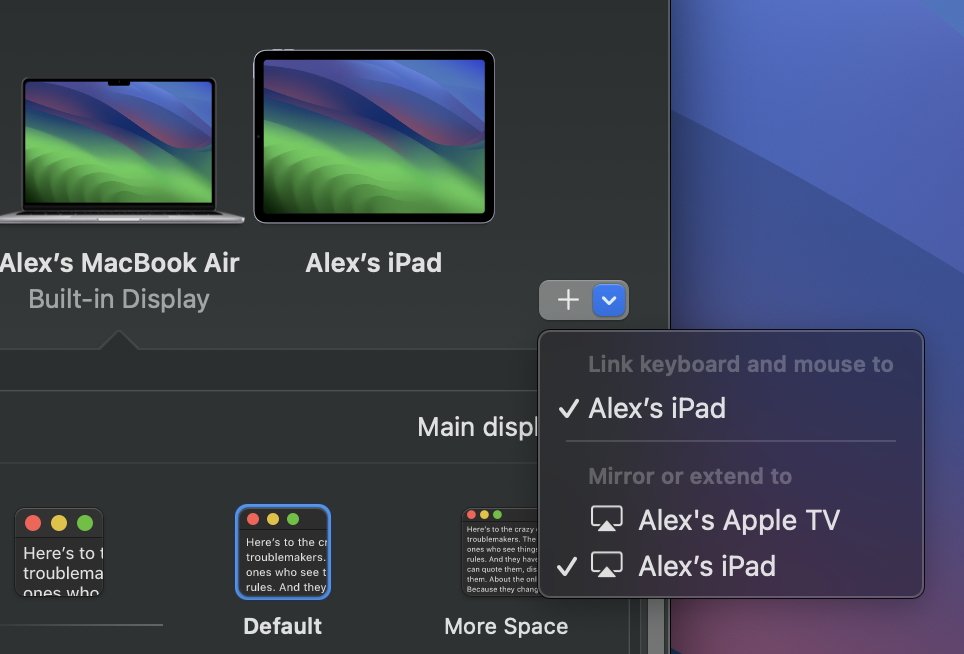The image size is (964, 654).
Task: Open the blue chevron display options dropdown
Action: tap(609, 300)
